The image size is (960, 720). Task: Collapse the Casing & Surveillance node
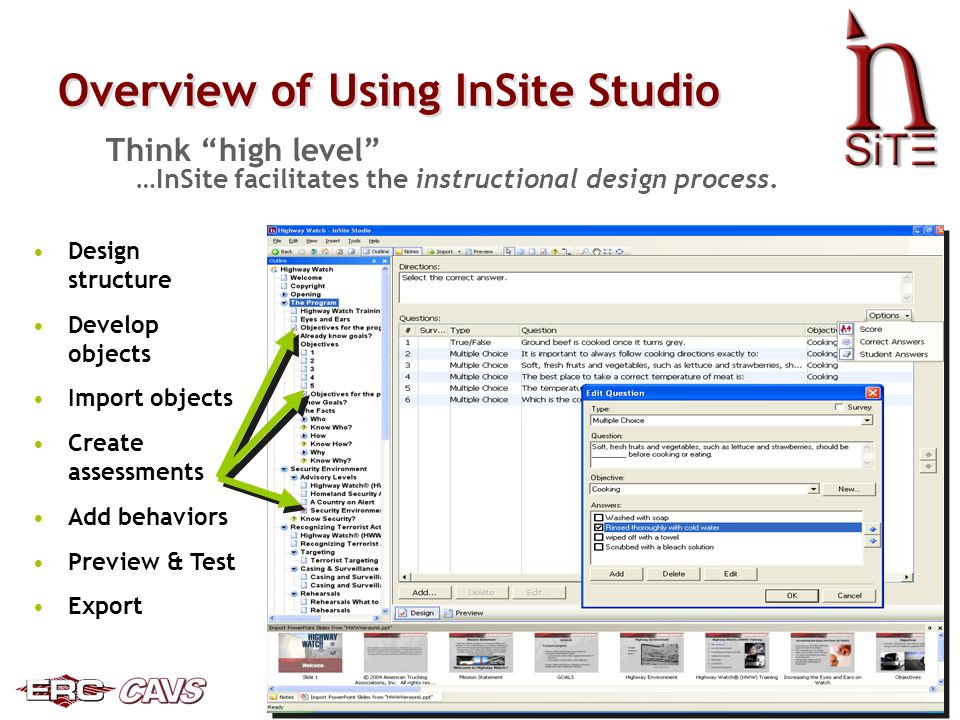[x=294, y=569]
